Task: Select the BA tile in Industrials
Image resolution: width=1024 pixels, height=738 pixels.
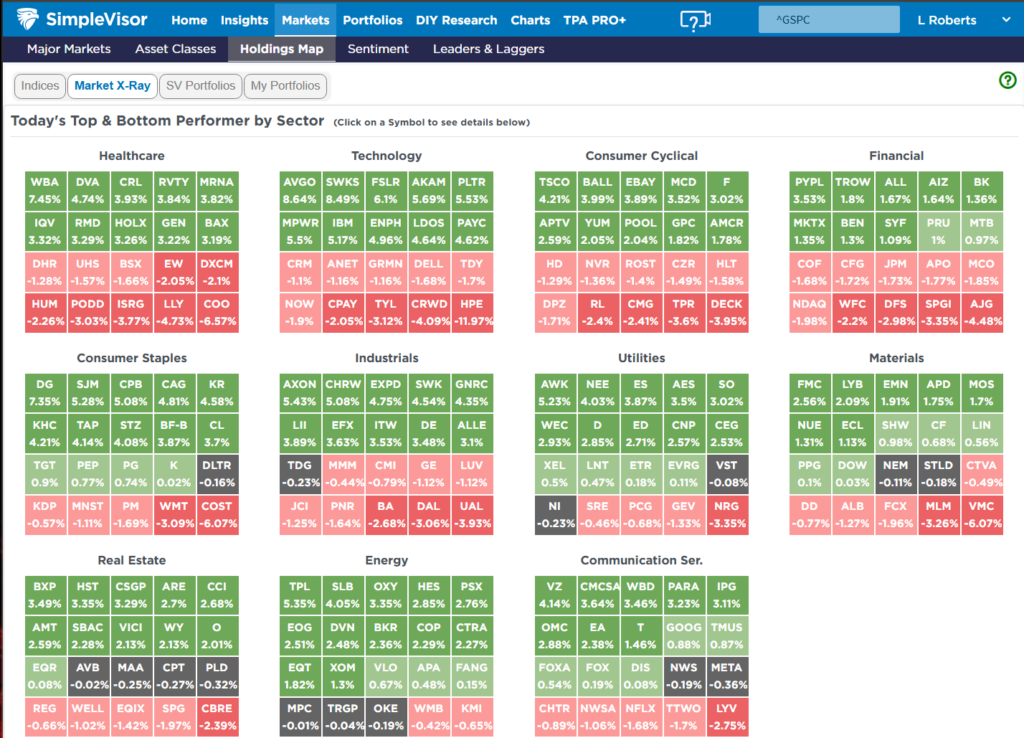Action: (x=386, y=515)
